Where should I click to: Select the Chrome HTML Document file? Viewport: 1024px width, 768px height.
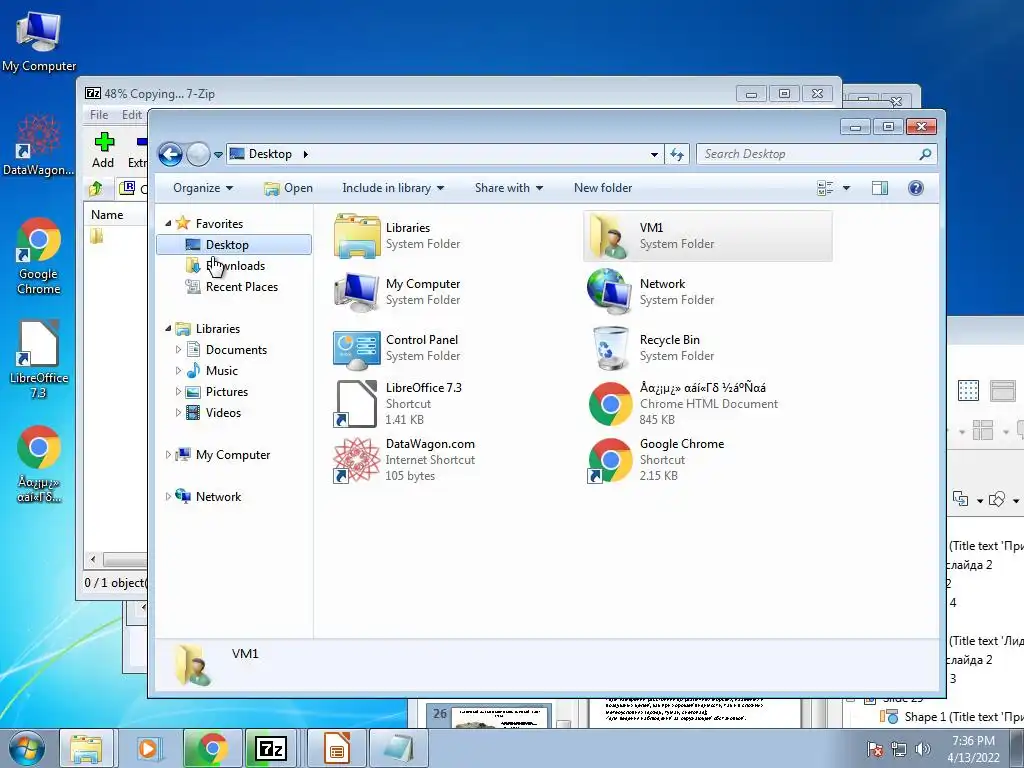click(610, 404)
